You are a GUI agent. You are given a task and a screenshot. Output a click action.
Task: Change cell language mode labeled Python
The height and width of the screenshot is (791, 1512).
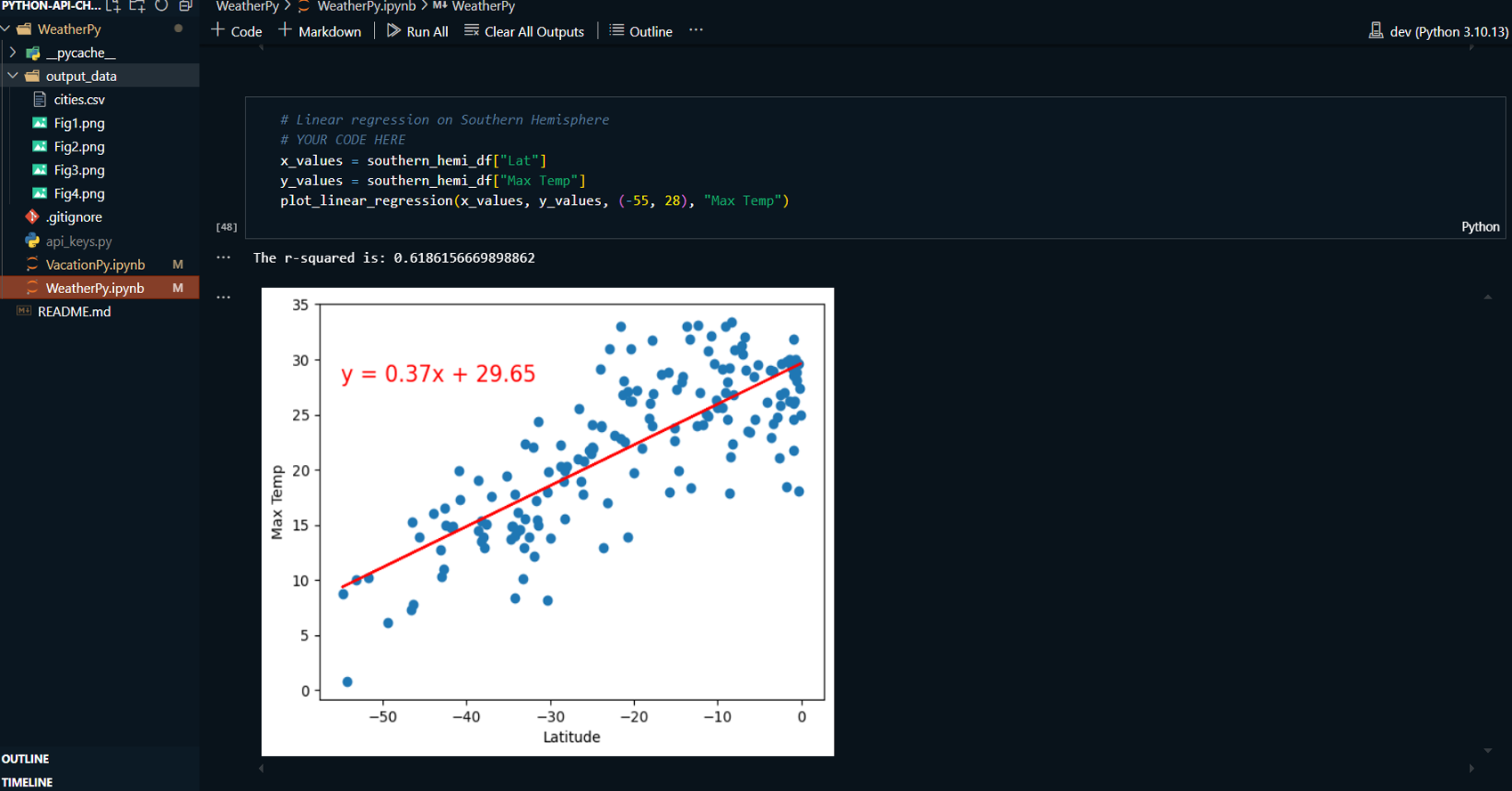1480,226
